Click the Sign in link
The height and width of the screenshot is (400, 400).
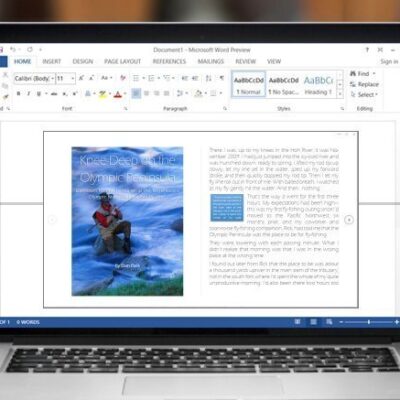coord(389,61)
